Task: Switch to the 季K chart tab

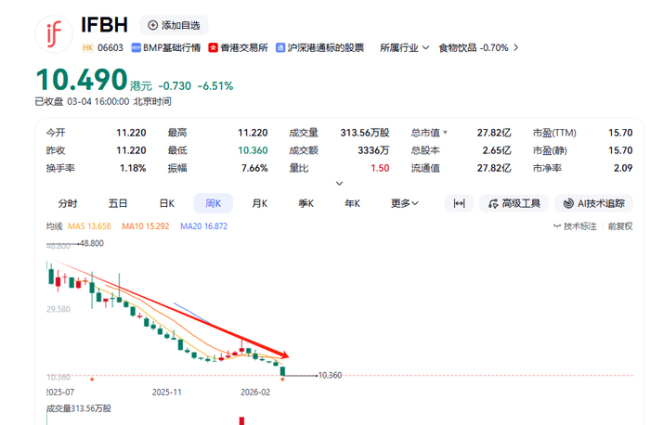Action: [306, 204]
